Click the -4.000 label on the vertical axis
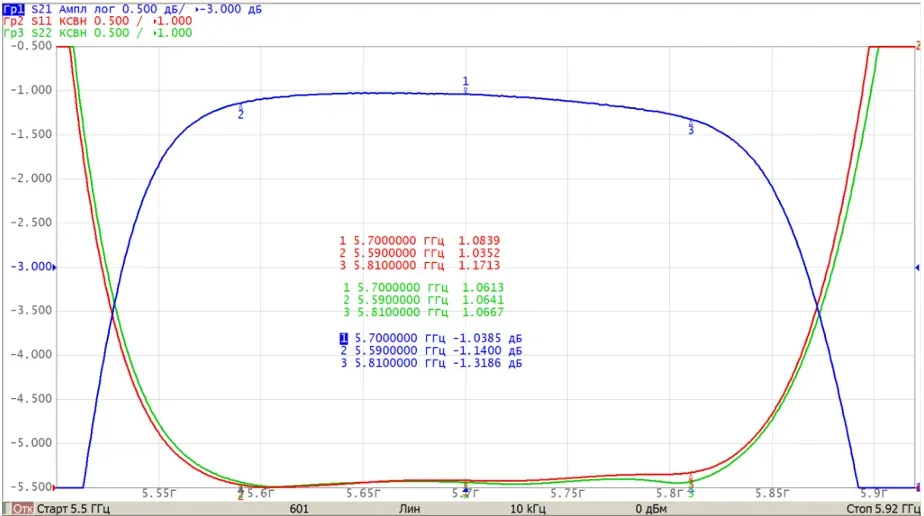 (x=31, y=355)
